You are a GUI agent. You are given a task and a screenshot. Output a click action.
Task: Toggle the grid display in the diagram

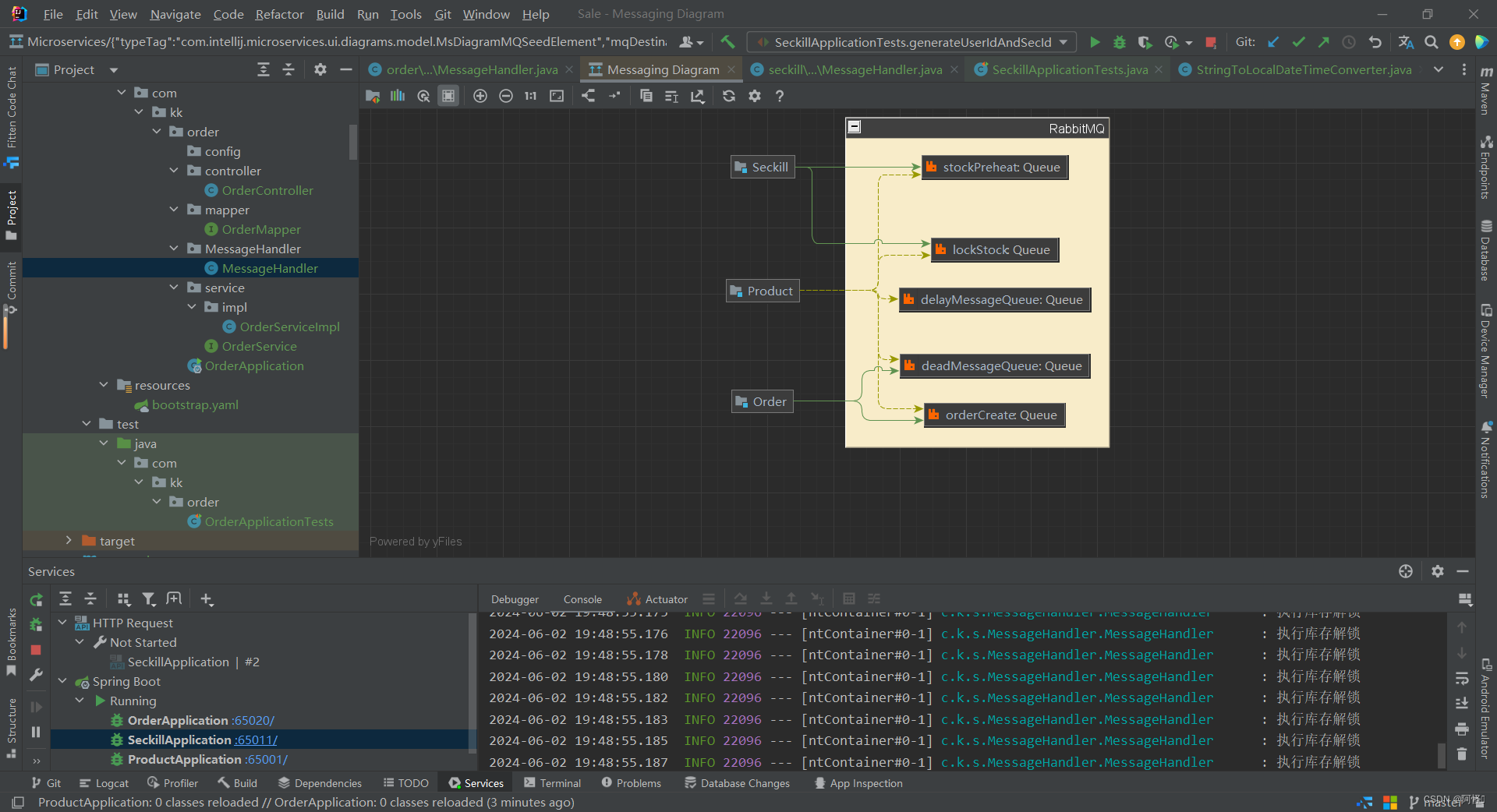point(448,96)
